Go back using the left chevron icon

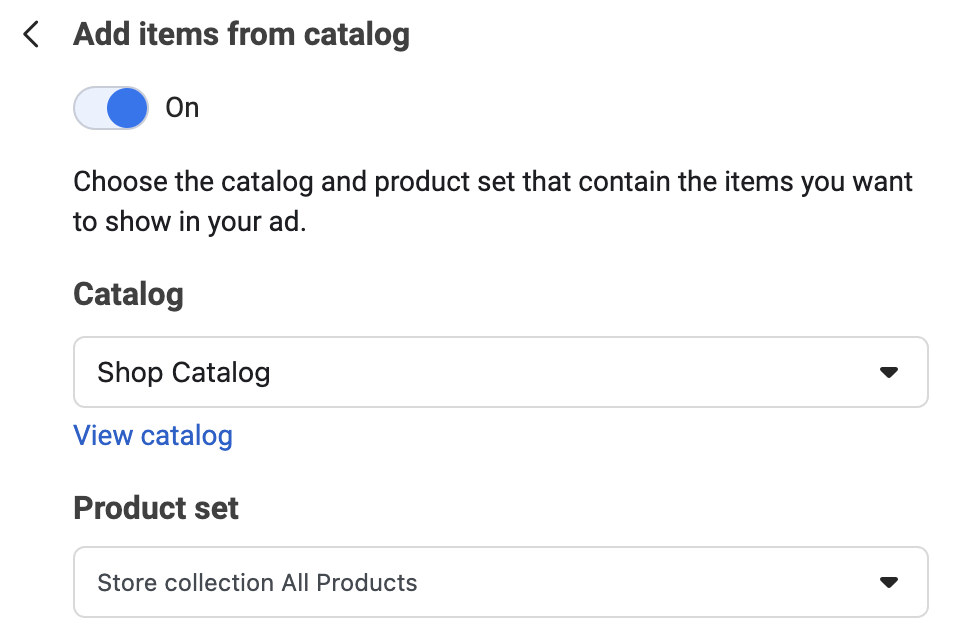(32, 35)
